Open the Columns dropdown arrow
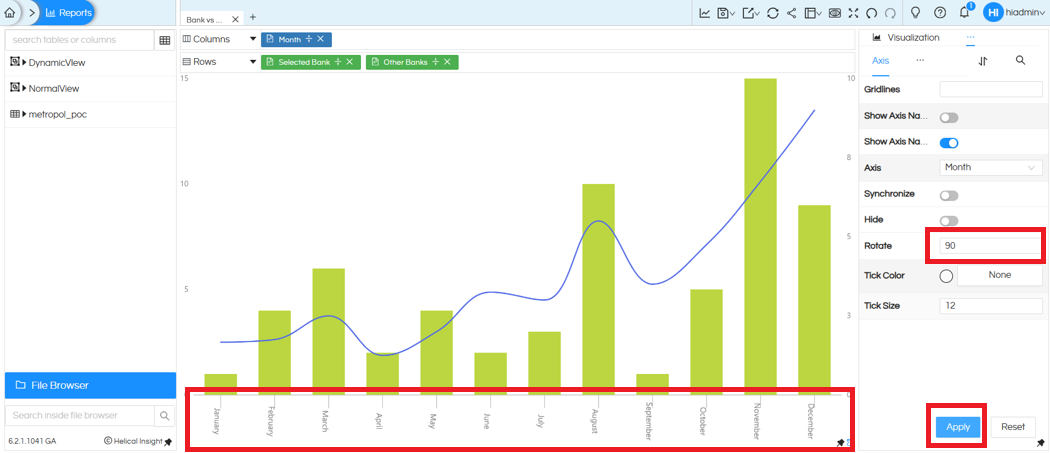 tap(253, 40)
